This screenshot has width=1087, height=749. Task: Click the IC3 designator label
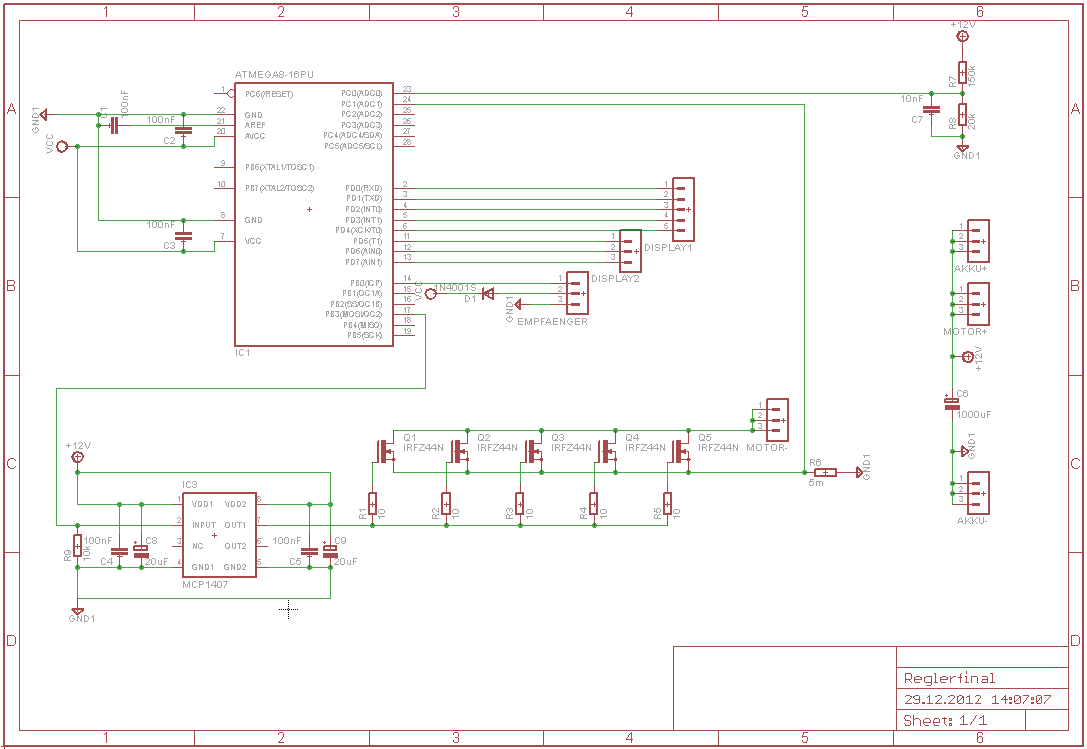[x=189, y=485]
